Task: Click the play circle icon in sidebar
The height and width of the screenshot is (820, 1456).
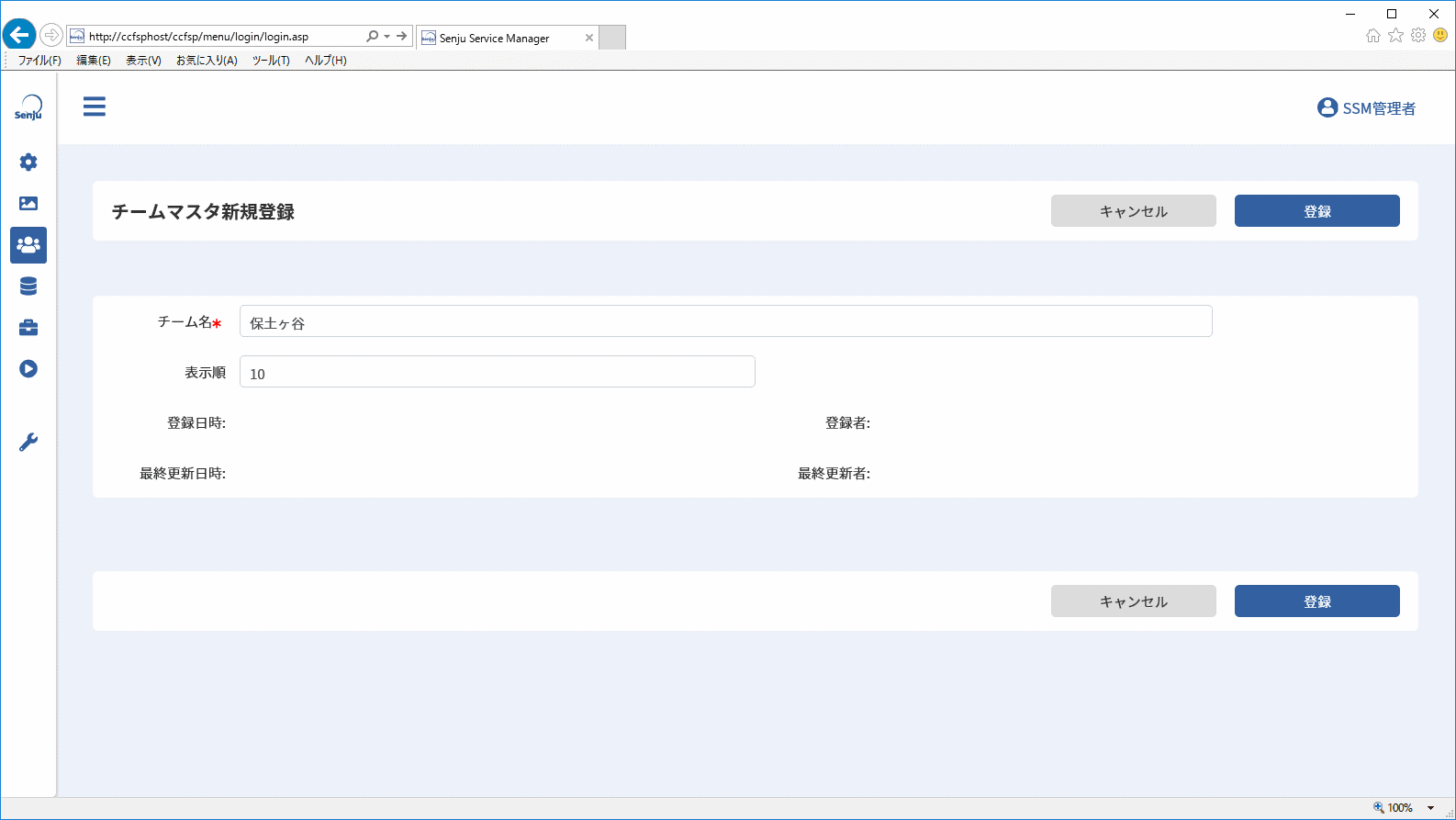Action: 28,369
